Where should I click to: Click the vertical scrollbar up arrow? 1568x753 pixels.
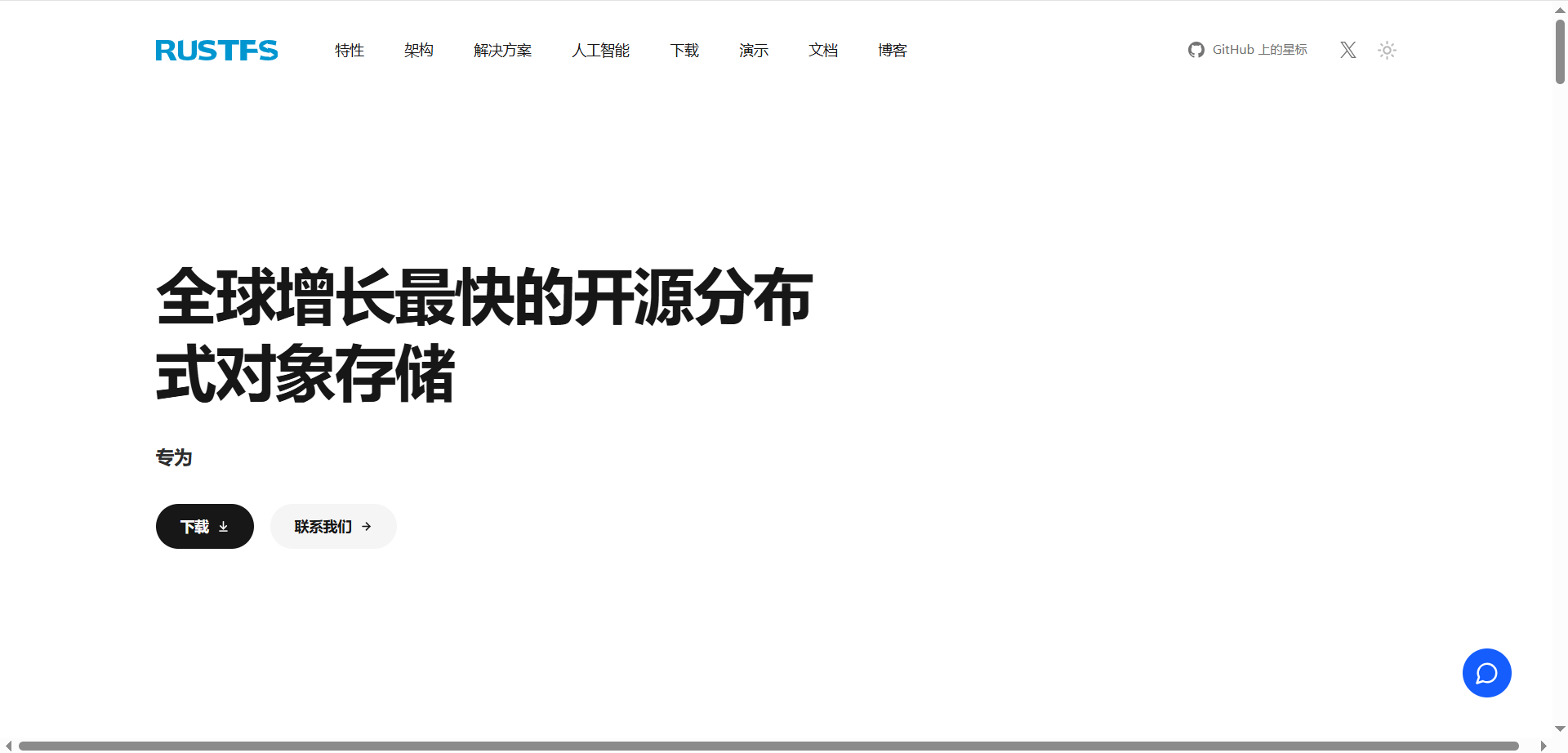[x=1560, y=10]
